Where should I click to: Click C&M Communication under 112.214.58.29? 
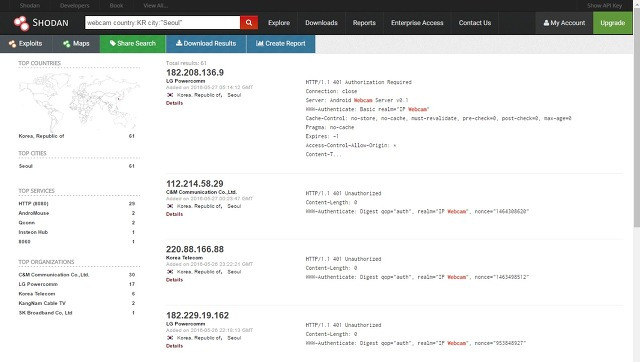pos(202,192)
